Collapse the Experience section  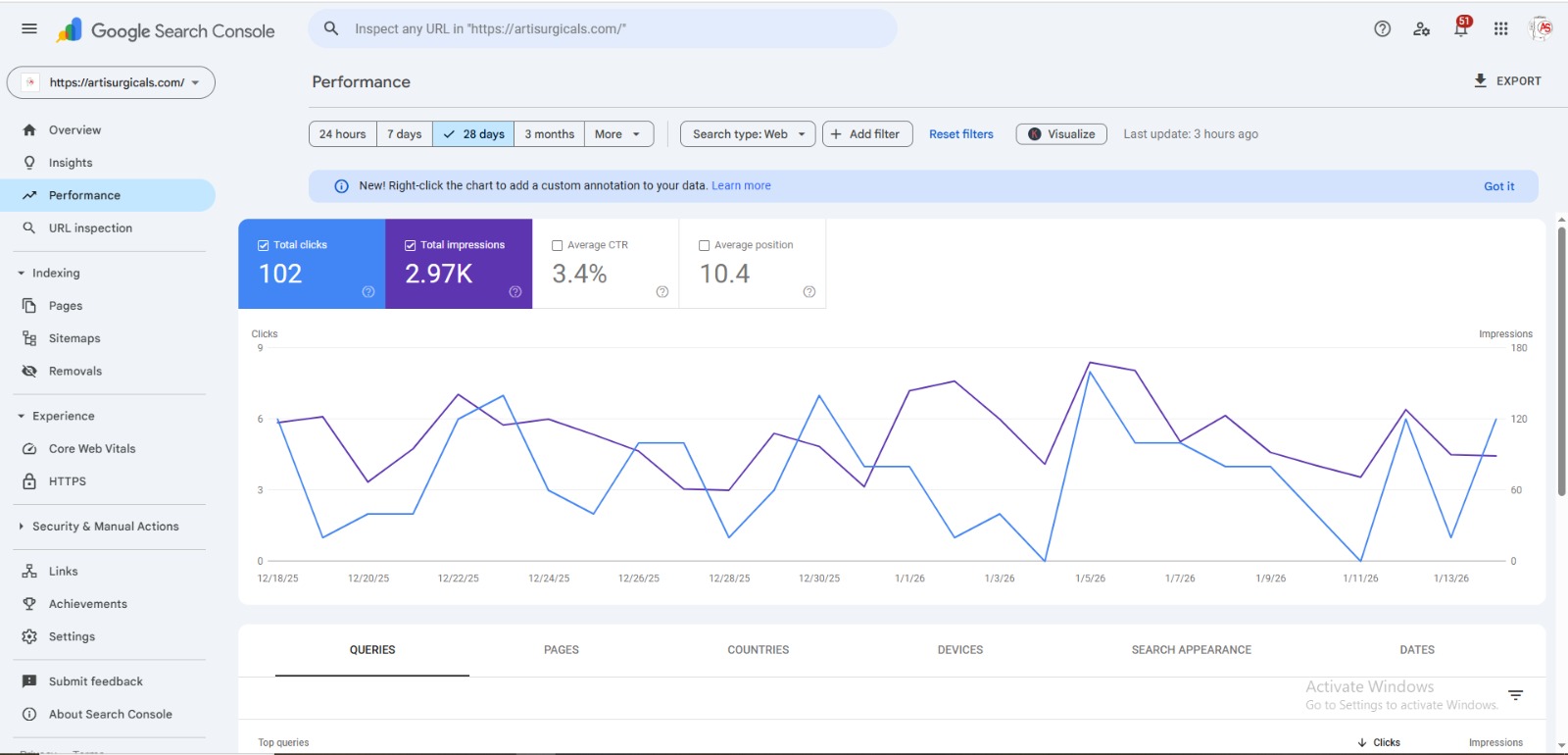coord(21,416)
